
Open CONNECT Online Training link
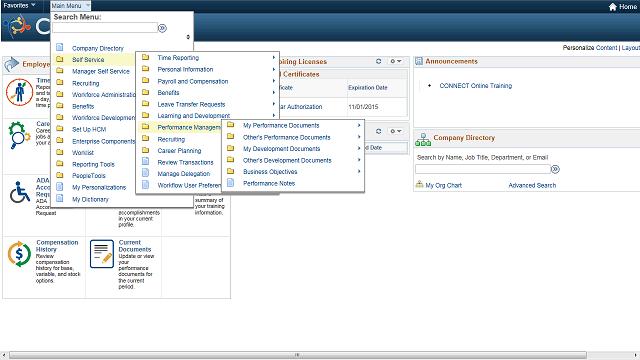pyautogui.click(x=476, y=86)
